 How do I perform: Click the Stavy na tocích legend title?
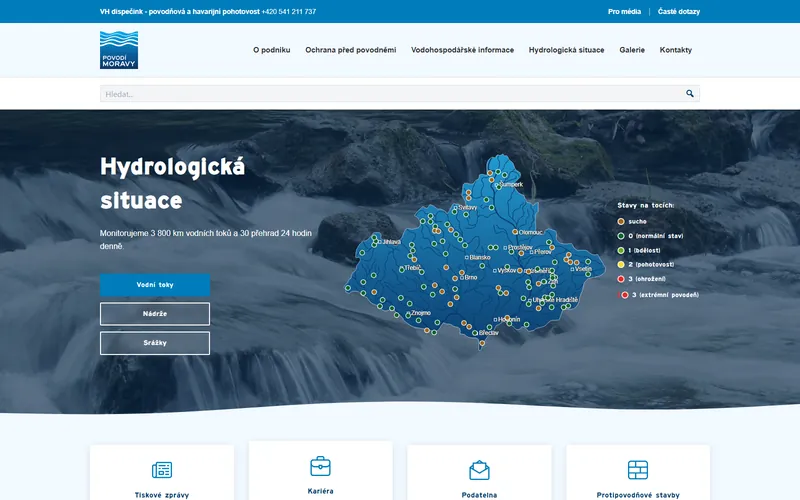pyautogui.click(x=645, y=205)
